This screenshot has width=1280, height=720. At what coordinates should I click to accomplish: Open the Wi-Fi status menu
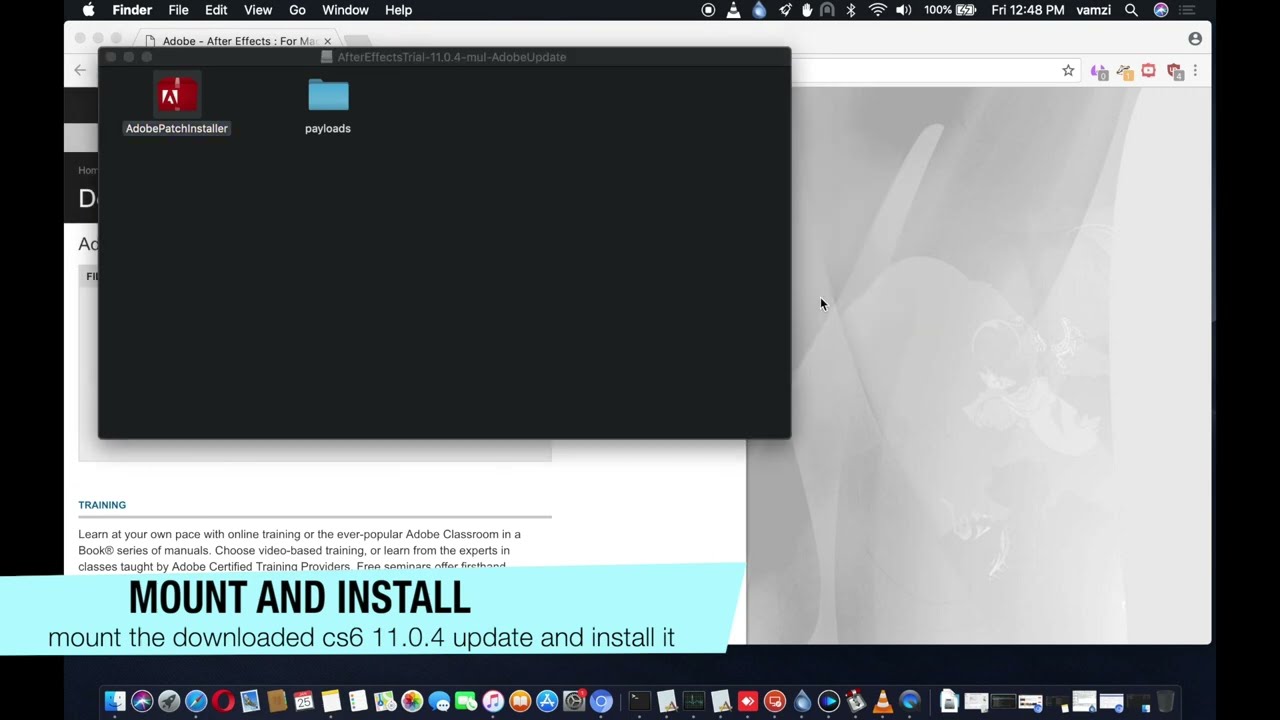(x=877, y=10)
